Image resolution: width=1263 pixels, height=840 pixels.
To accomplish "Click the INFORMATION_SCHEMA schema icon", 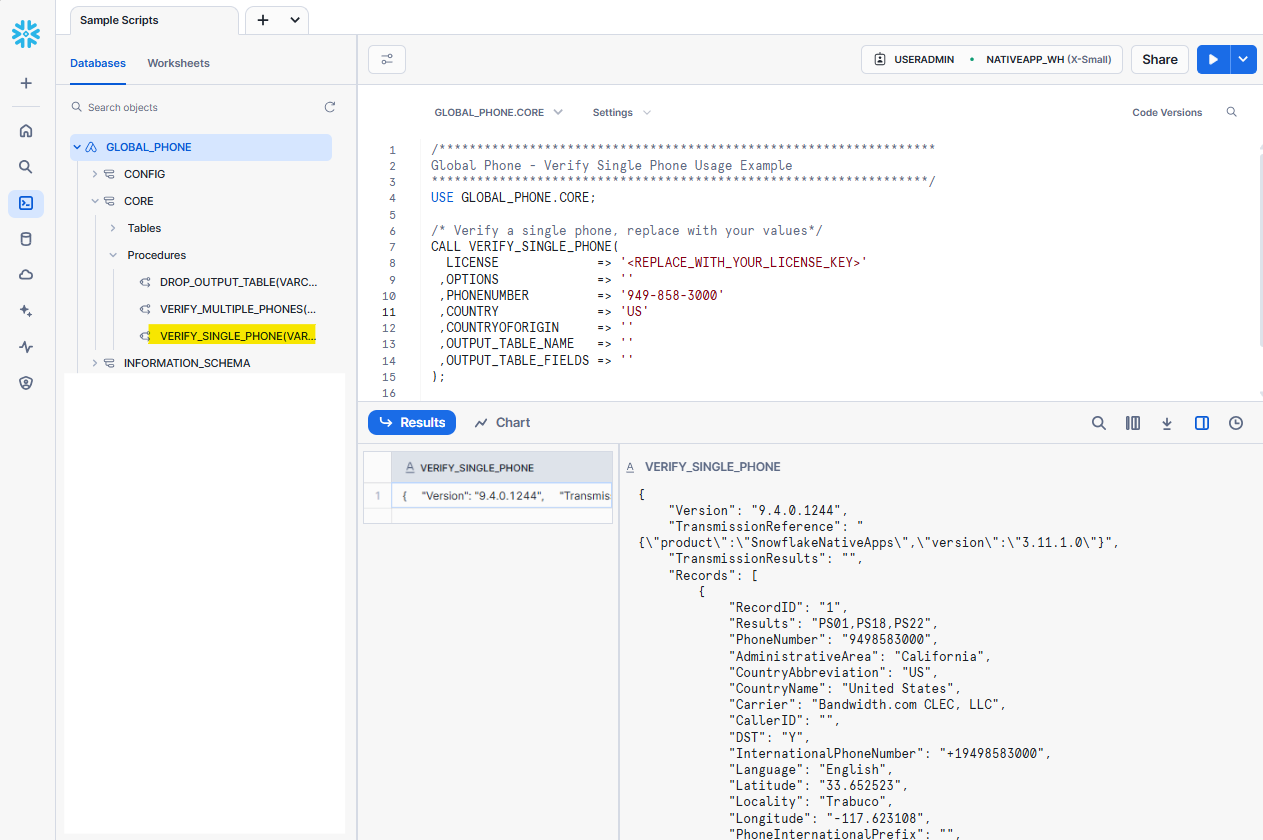I will 109,363.
